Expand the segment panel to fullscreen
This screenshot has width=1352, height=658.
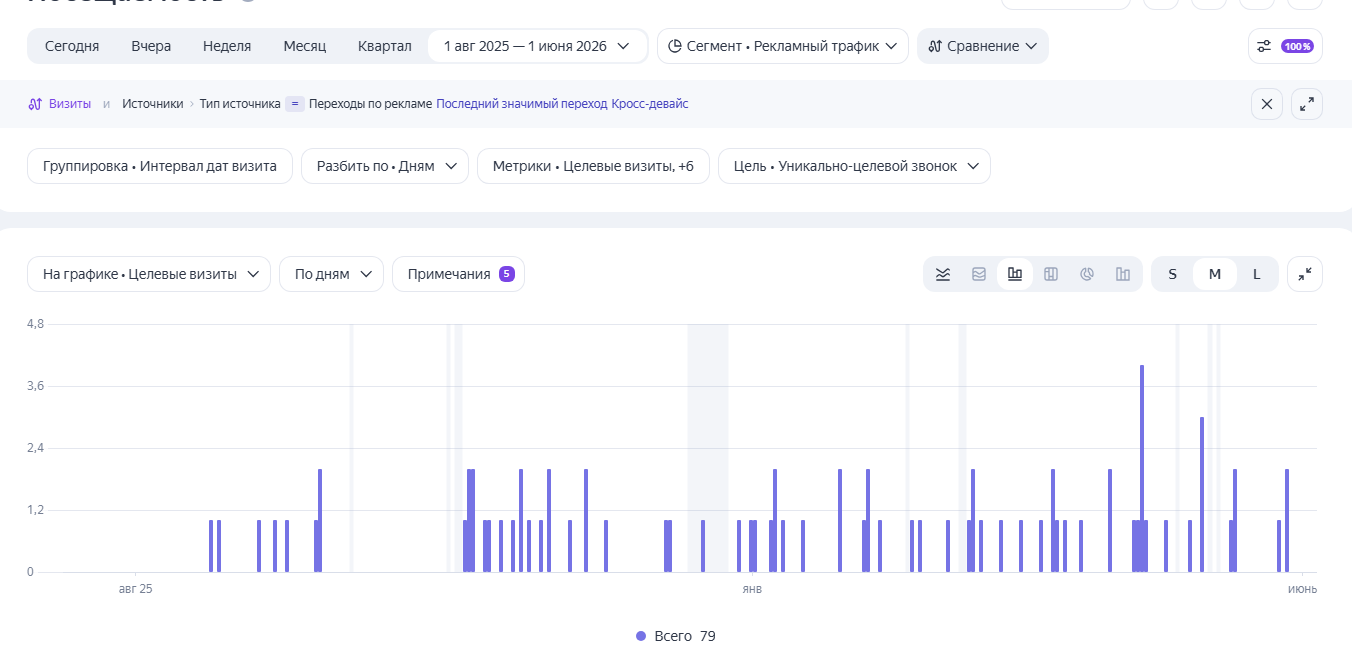coord(1307,104)
